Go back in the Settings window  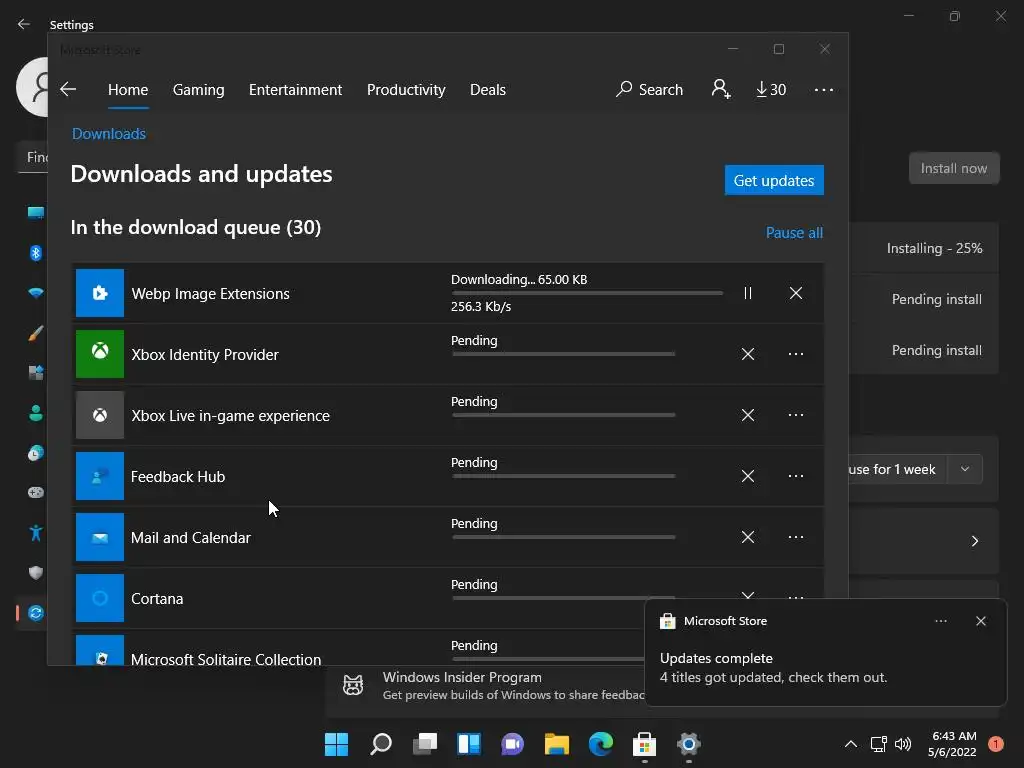24,24
